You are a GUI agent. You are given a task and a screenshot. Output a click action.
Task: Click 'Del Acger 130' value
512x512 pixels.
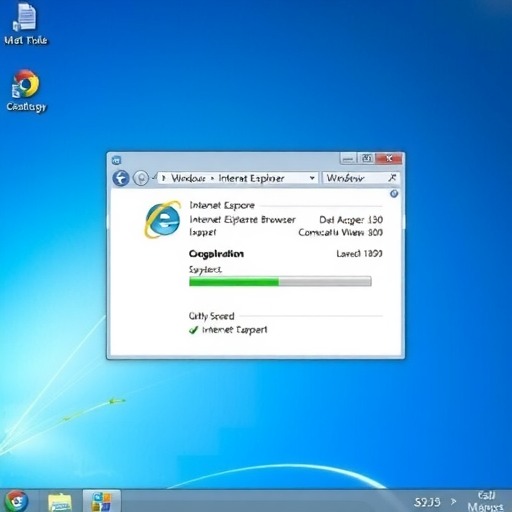351,220
